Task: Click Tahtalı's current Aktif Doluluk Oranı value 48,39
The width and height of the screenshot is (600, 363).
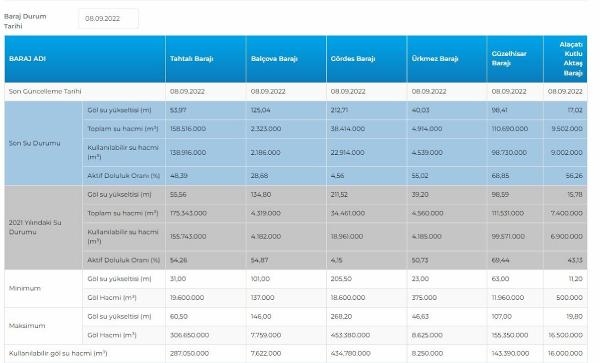Action: pos(179,176)
